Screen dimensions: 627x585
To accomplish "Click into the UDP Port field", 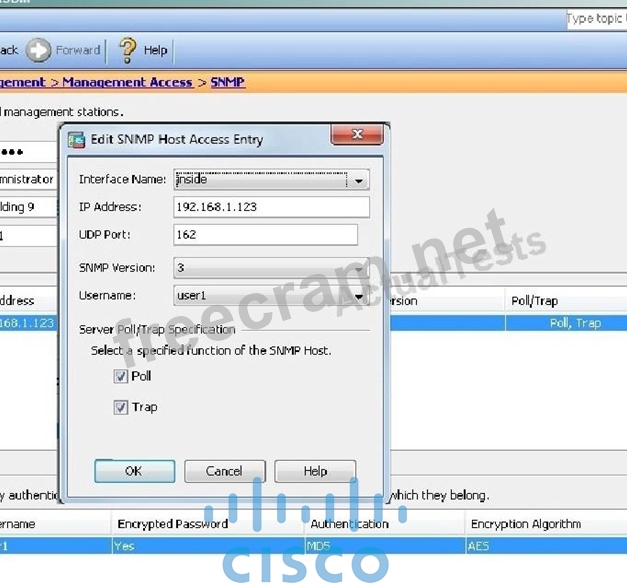I will pyautogui.click(x=264, y=234).
